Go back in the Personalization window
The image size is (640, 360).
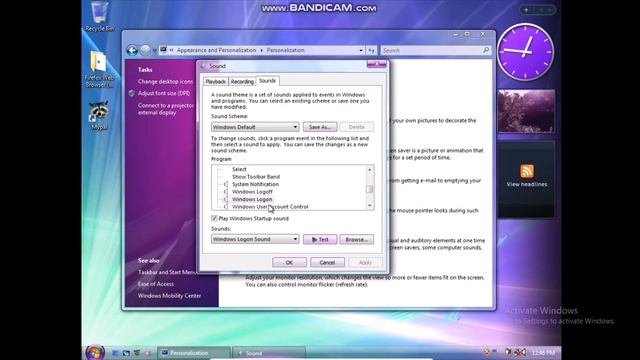coord(132,50)
